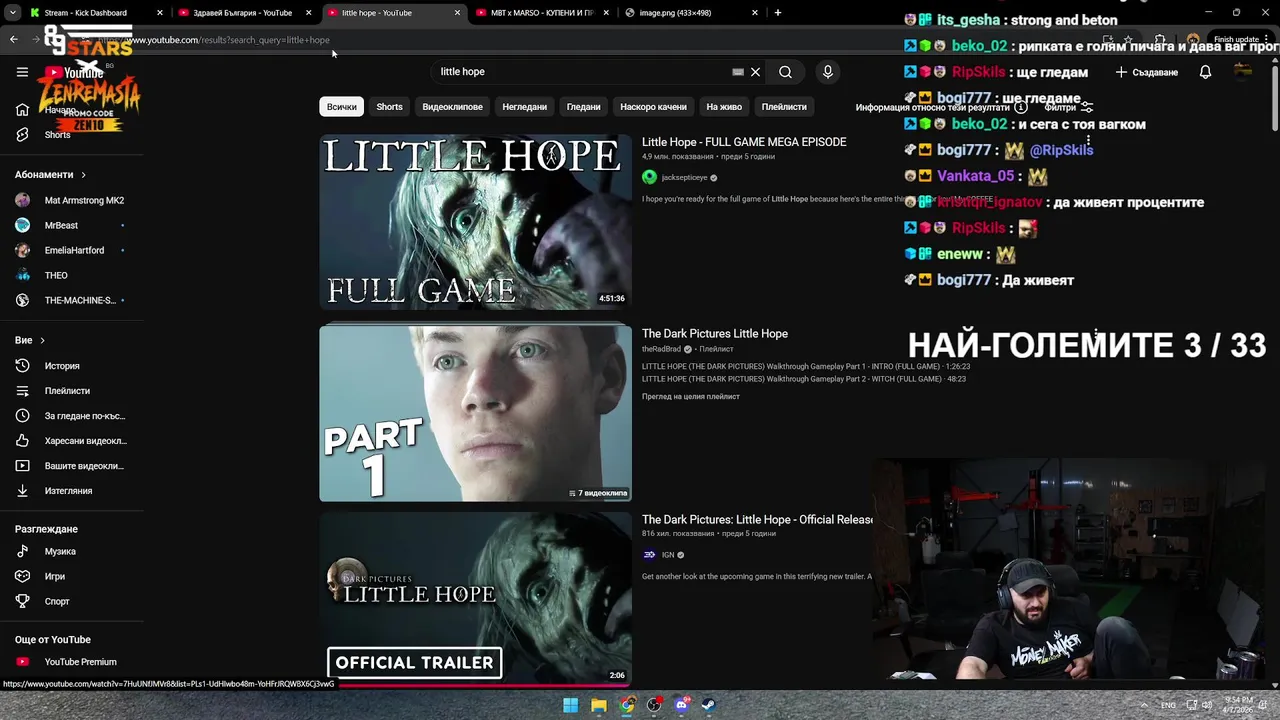The width and height of the screenshot is (1280, 720).
Task: Open Steam from the taskbar
Action: (x=708, y=705)
